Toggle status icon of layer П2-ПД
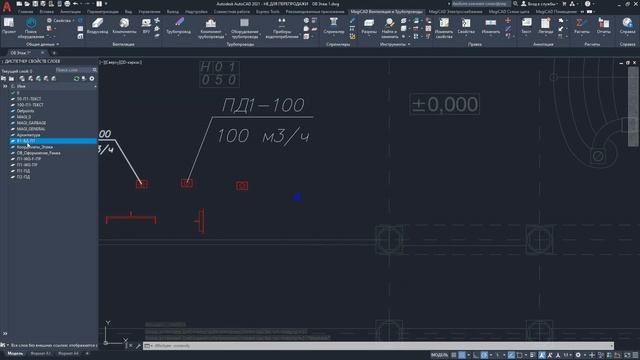Screen dimensions: 640x360 point(13,177)
